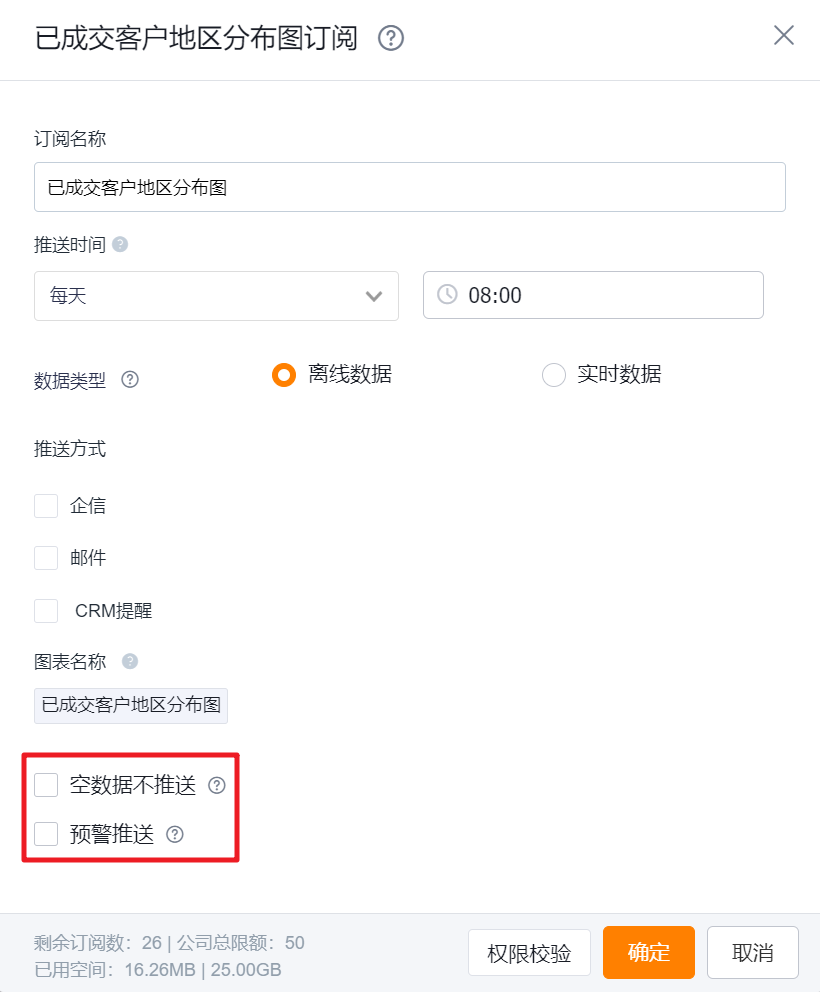Click help icon next to 空数据不推送
820x992 pixels.
point(217,786)
